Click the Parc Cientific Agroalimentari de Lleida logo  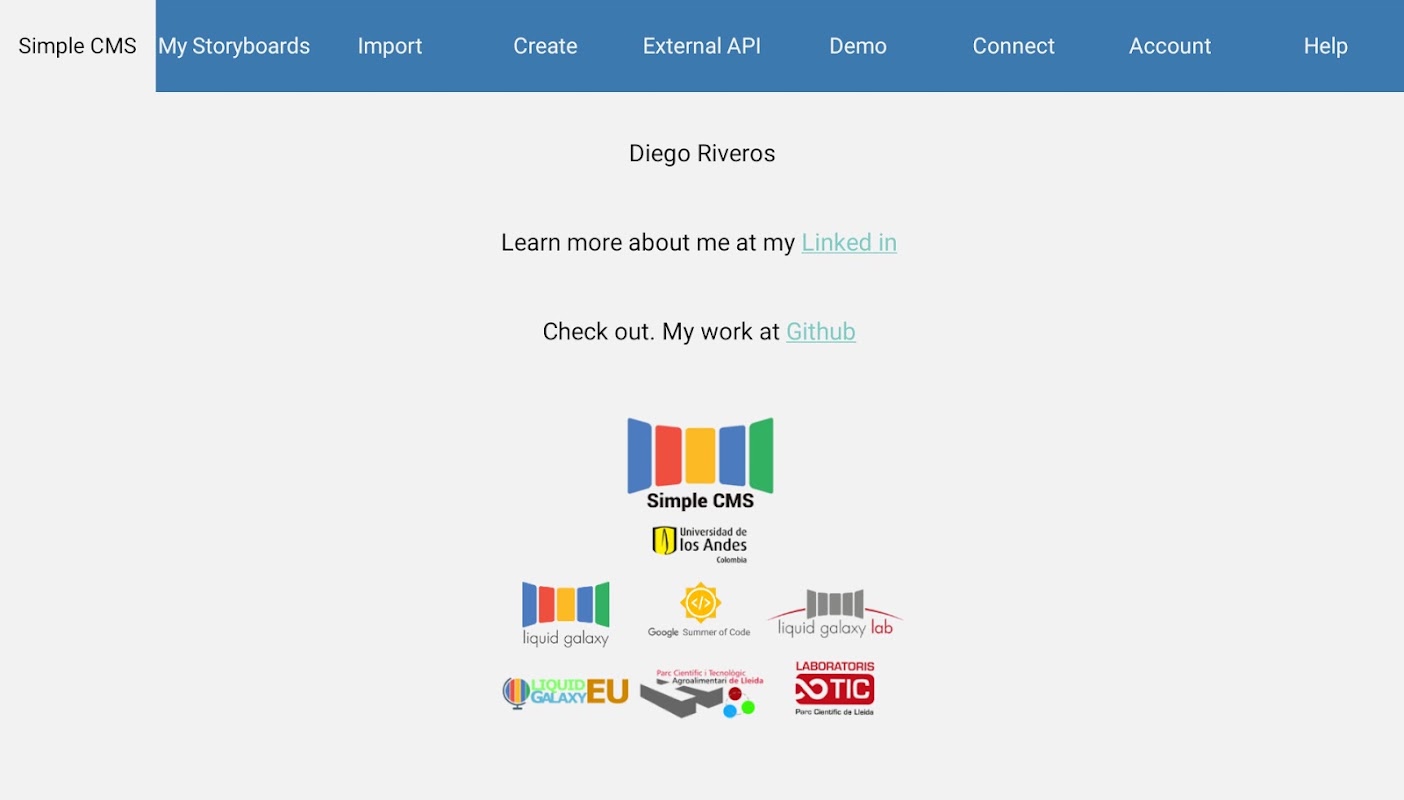(x=701, y=693)
